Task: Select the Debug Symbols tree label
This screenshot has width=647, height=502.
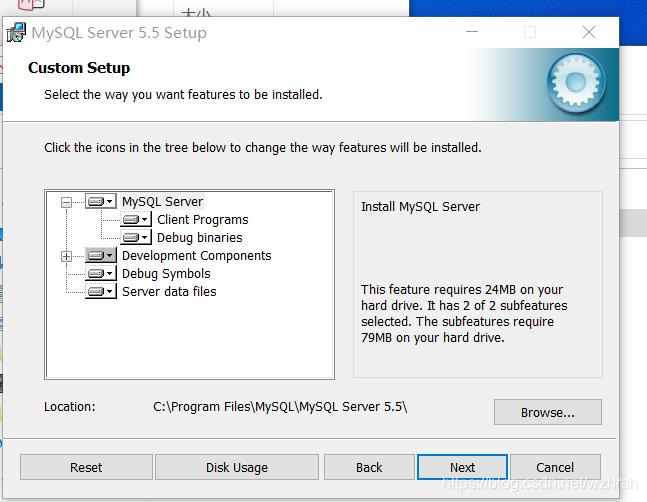Action: tap(166, 273)
